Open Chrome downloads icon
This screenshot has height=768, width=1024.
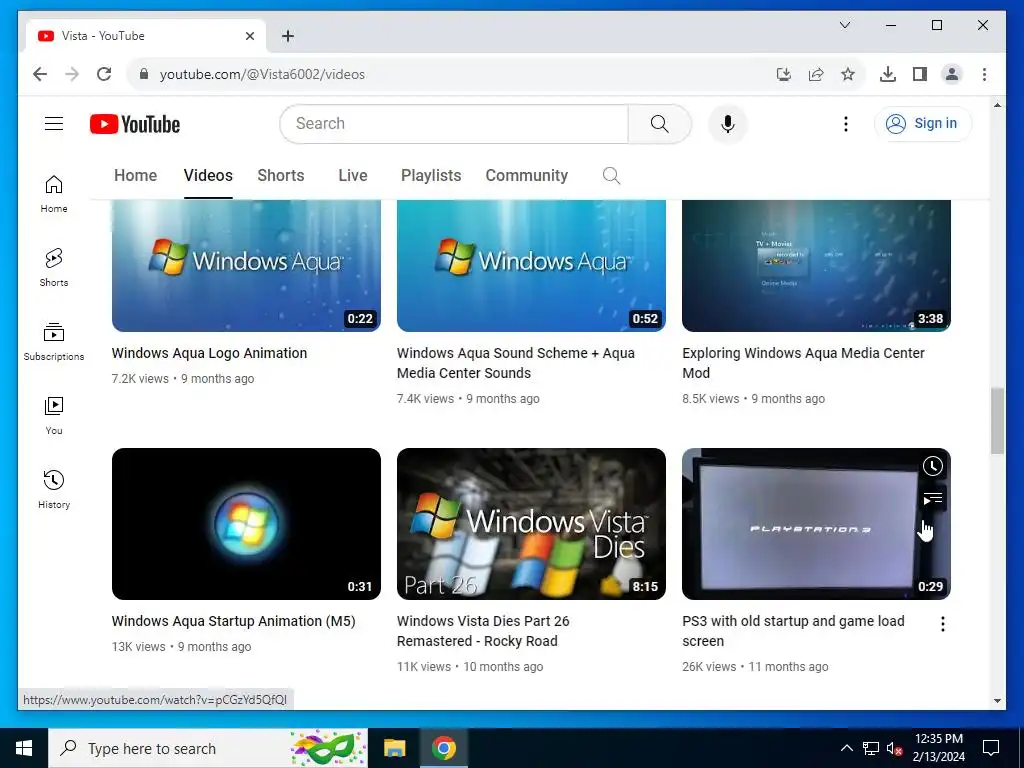click(x=888, y=74)
